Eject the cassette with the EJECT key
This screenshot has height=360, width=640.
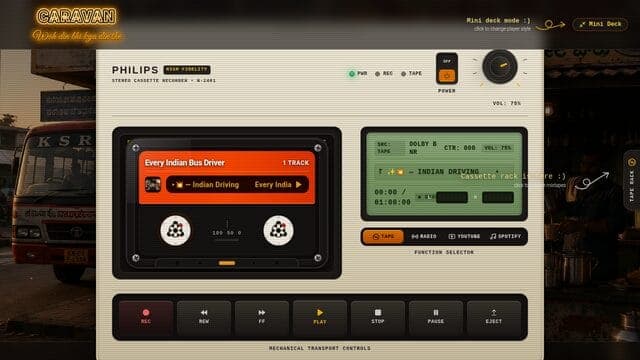[x=493, y=317]
